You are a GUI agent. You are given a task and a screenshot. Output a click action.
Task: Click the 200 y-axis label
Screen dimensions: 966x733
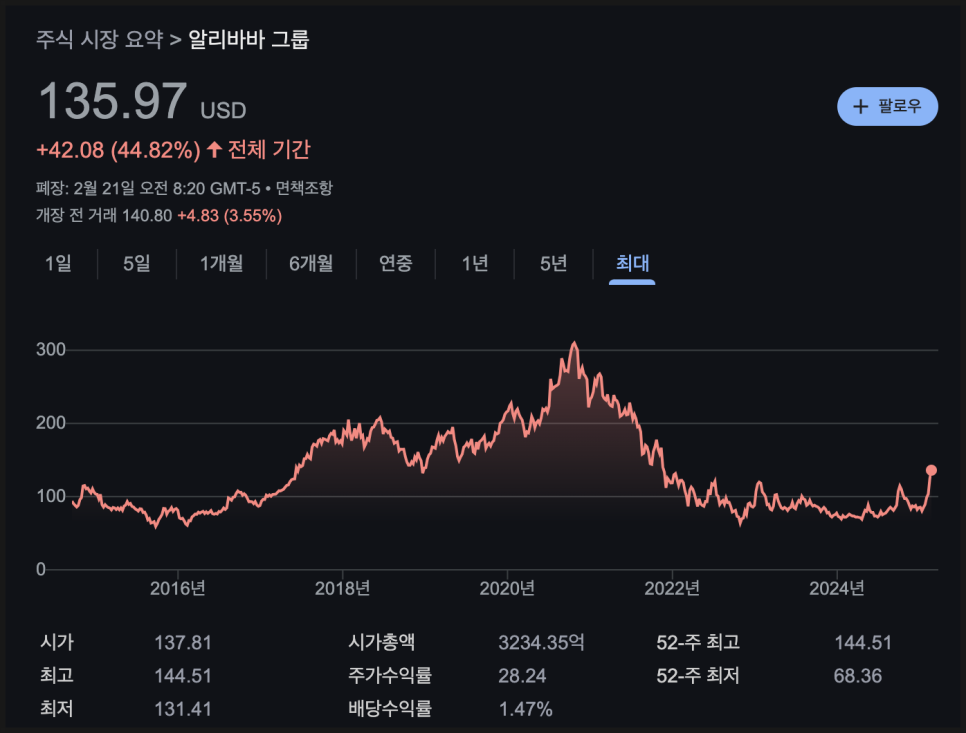point(51,423)
